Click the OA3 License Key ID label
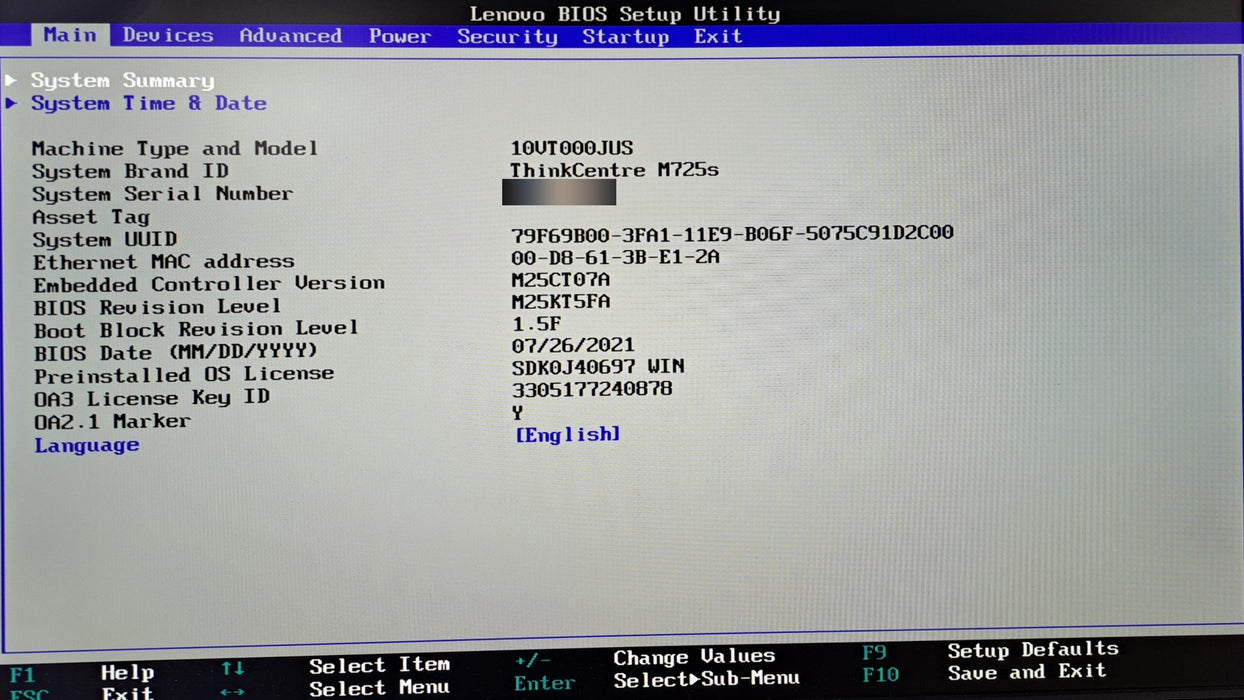This screenshot has width=1244, height=700. [x=152, y=398]
